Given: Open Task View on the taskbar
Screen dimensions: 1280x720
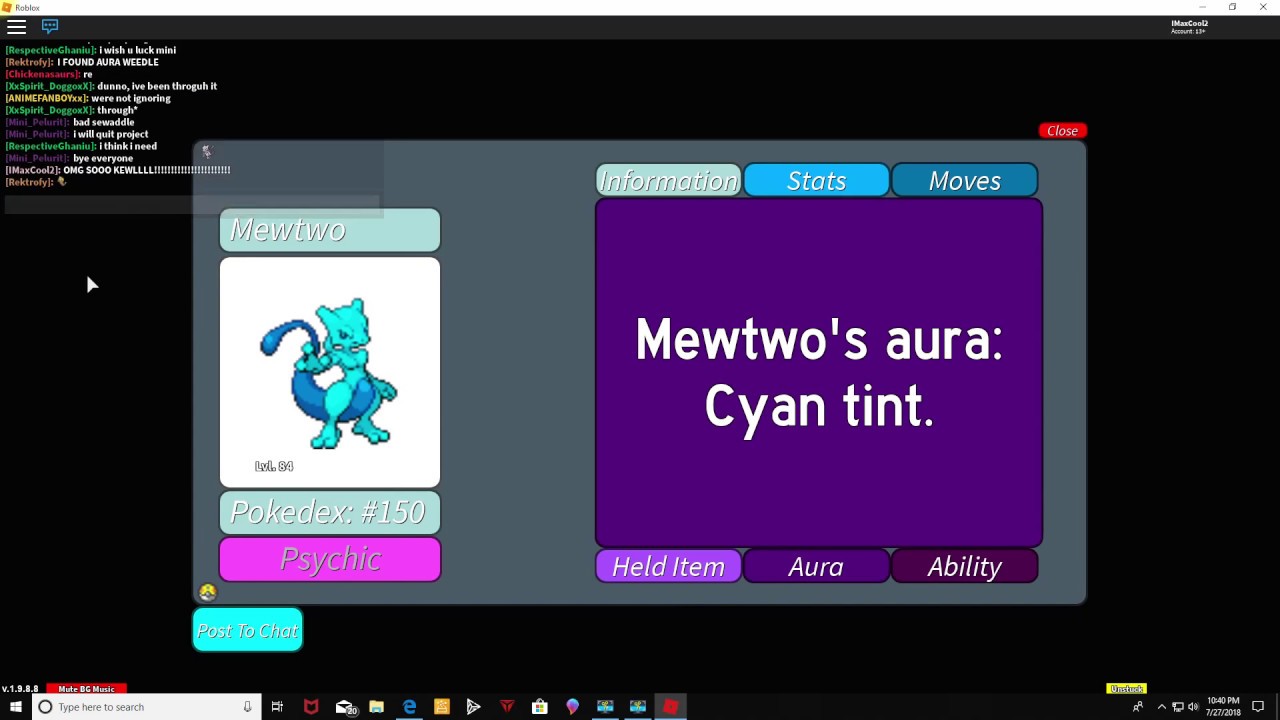Looking at the screenshot, I should (277, 707).
